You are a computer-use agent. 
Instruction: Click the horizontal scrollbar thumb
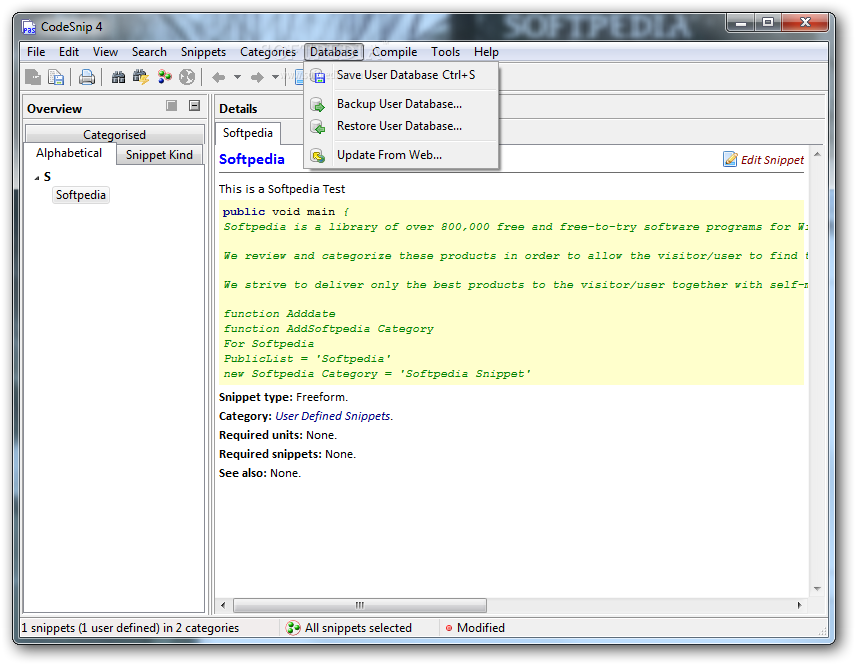[x=360, y=605]
